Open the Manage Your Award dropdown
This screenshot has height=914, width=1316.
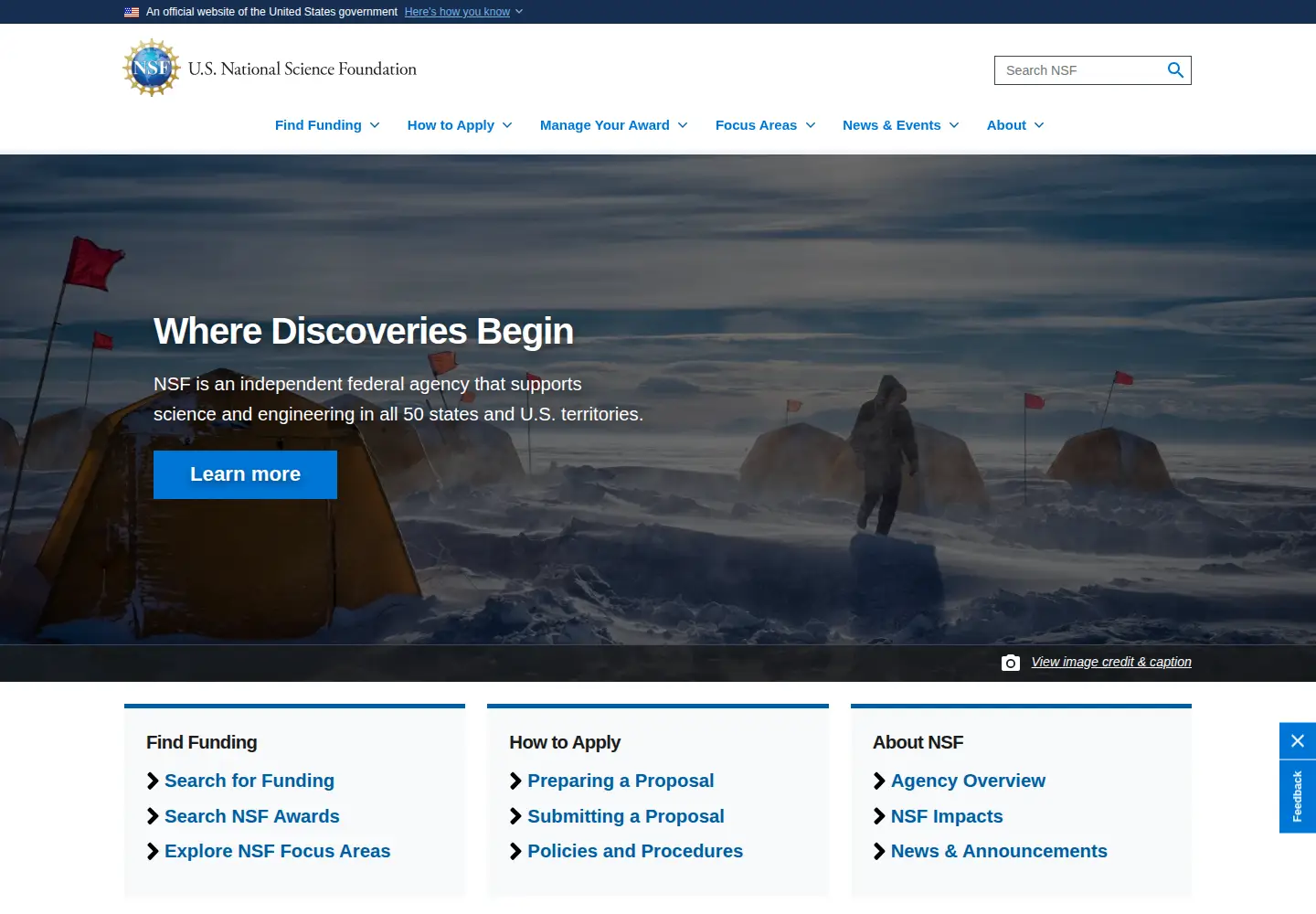pos(614,125)
